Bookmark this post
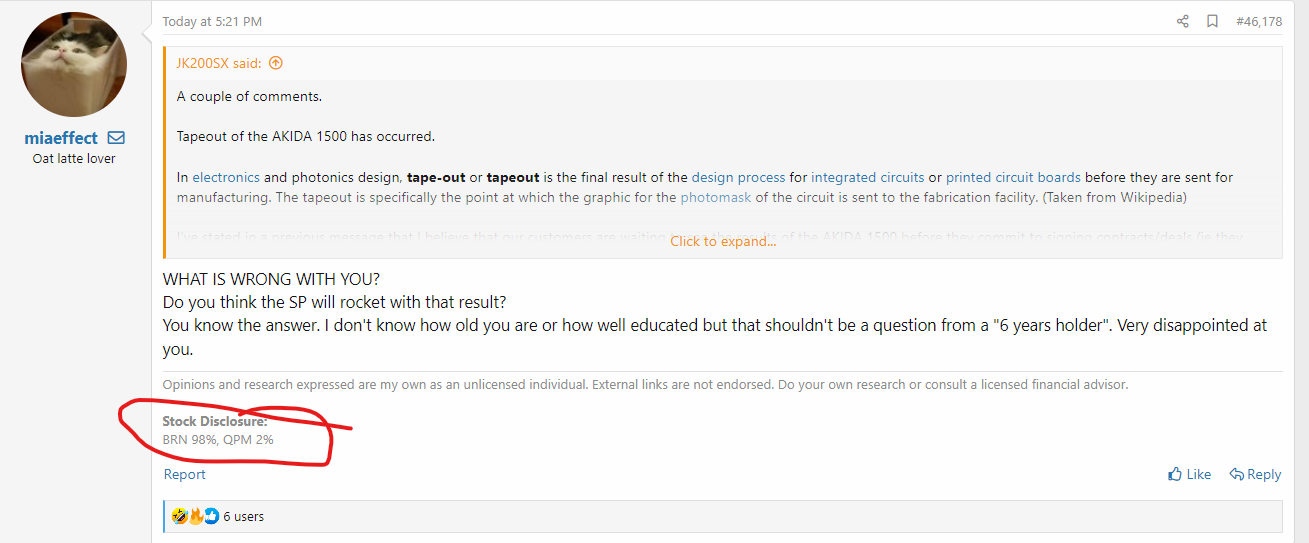This screenshot has height=543, width=1309. [1212, 21]
